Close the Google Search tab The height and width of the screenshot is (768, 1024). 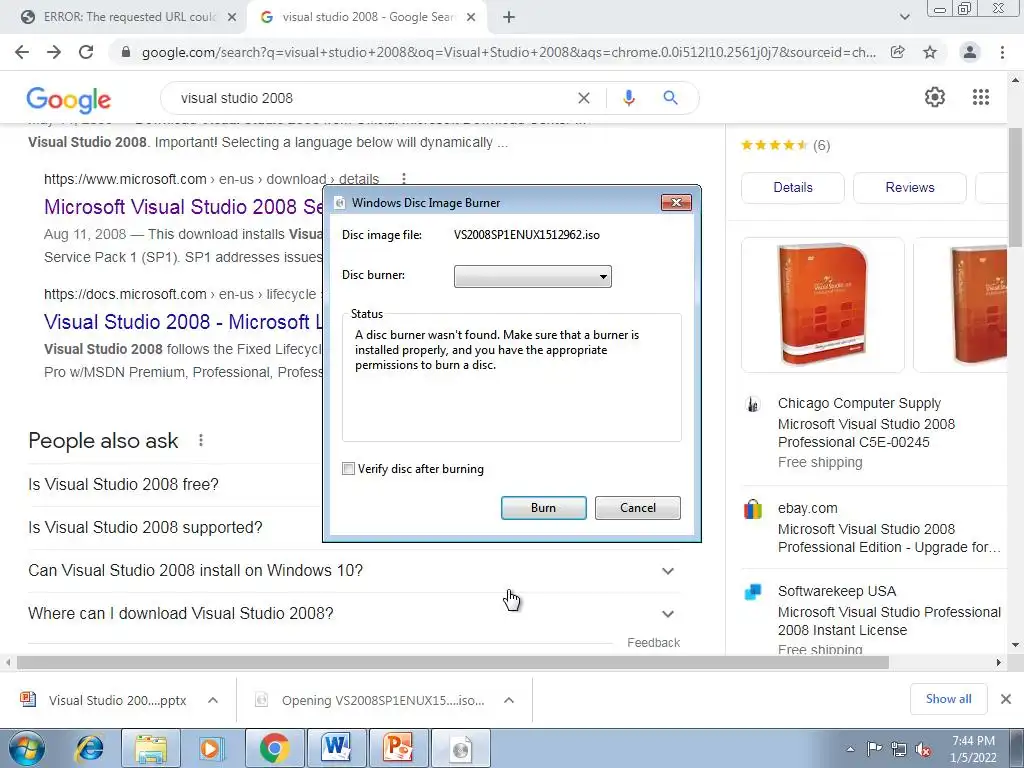(x=471, y=17)
